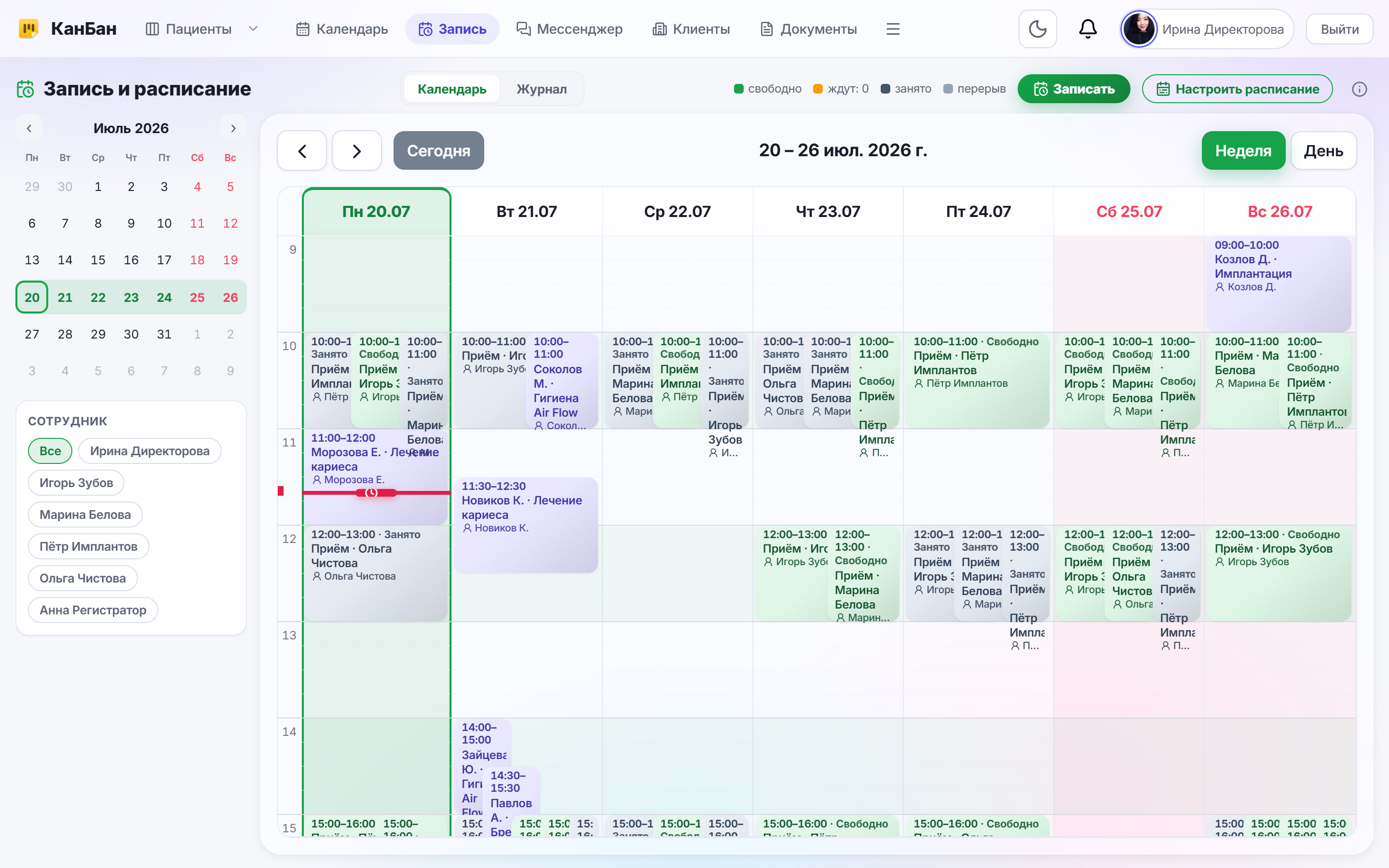Click the orange ждут legend swatch
Screen dimensions: 1389x868
point(818,88)
